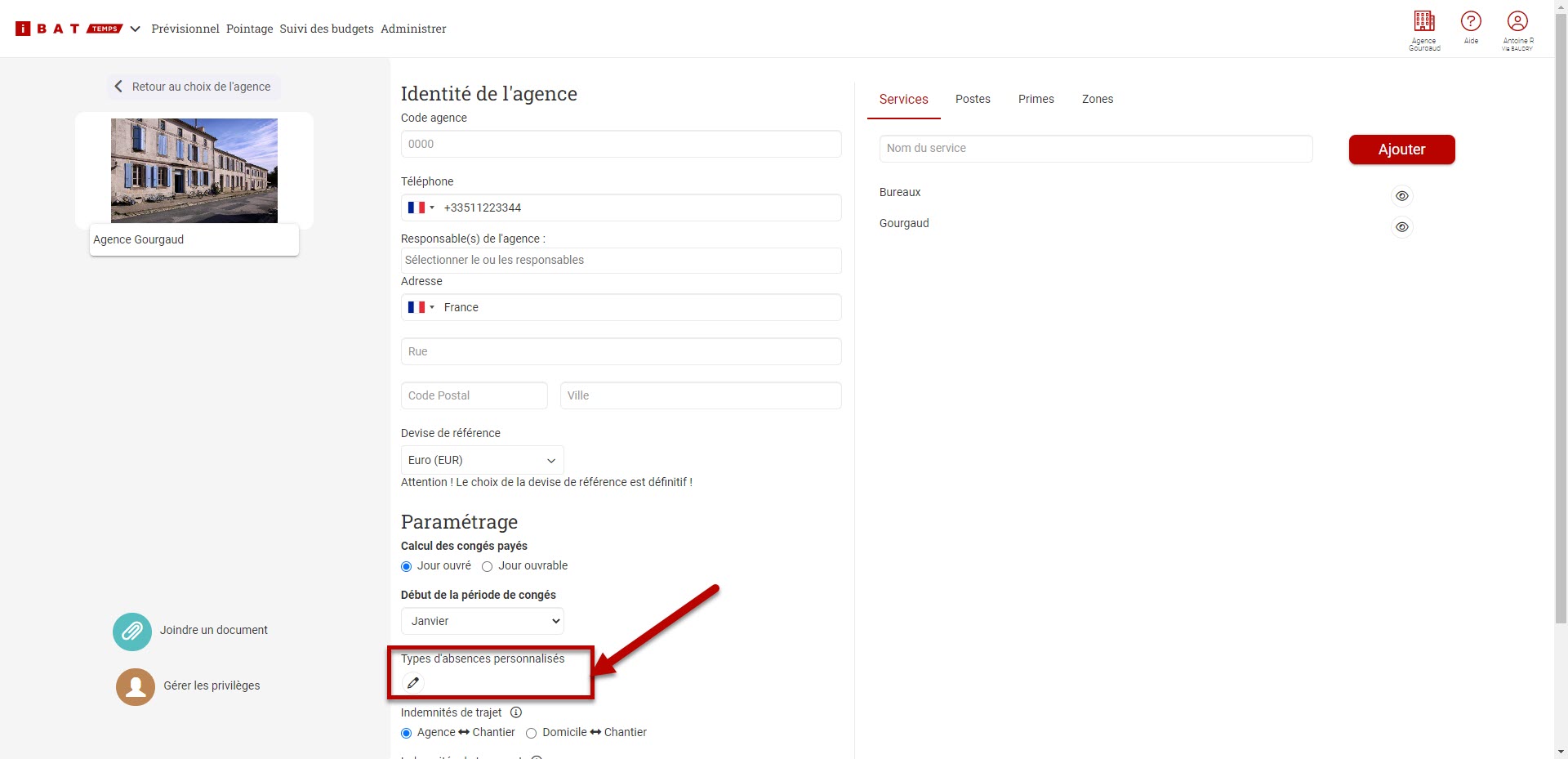Toggle visibility of the Gourgaud service

(x=1401, y=227)
